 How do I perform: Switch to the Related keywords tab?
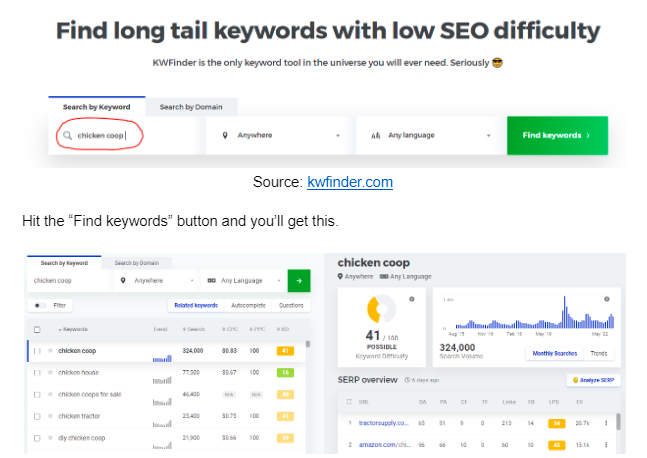click(x=196, y=305)
